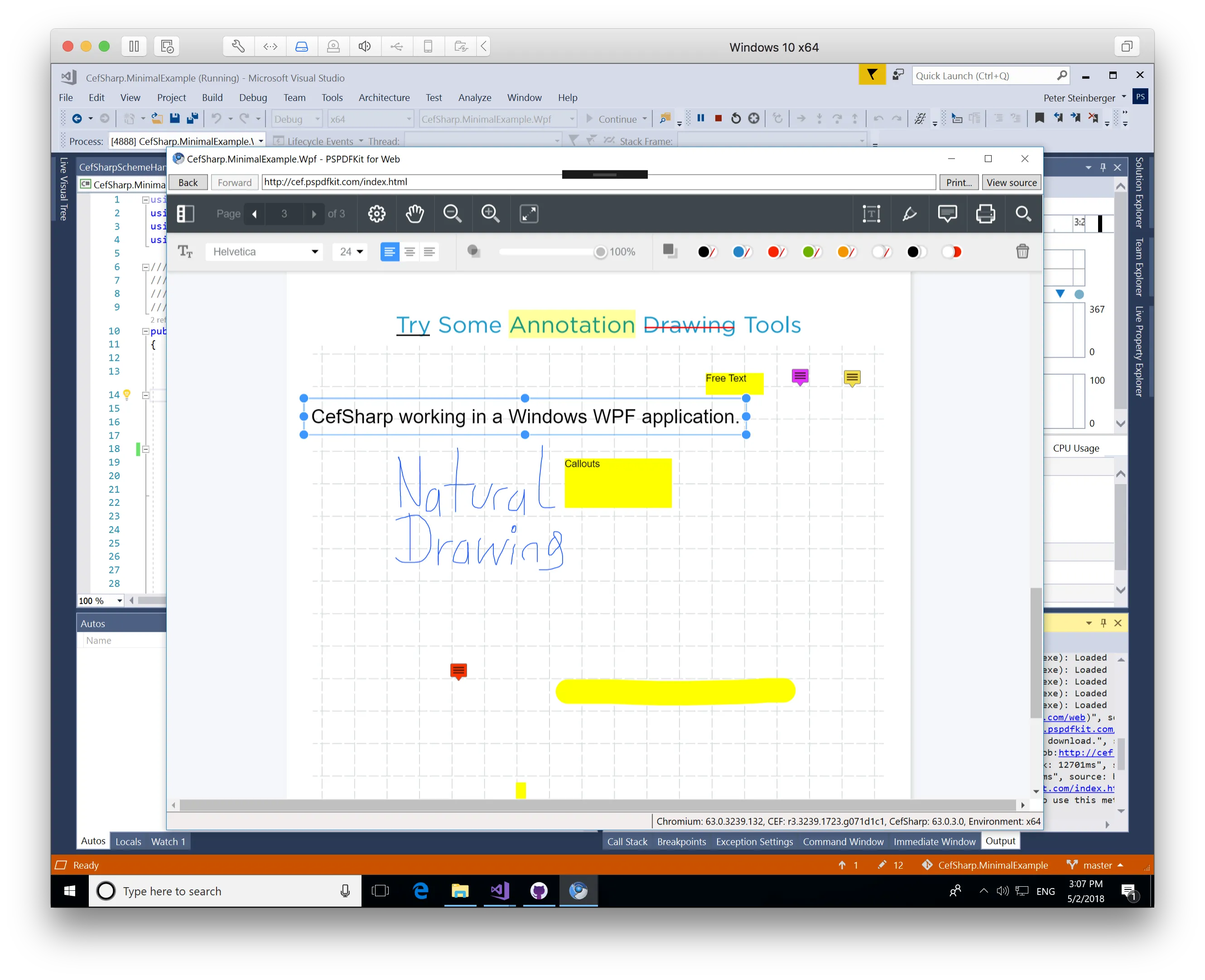Set text alignment to right

[429, 251]
